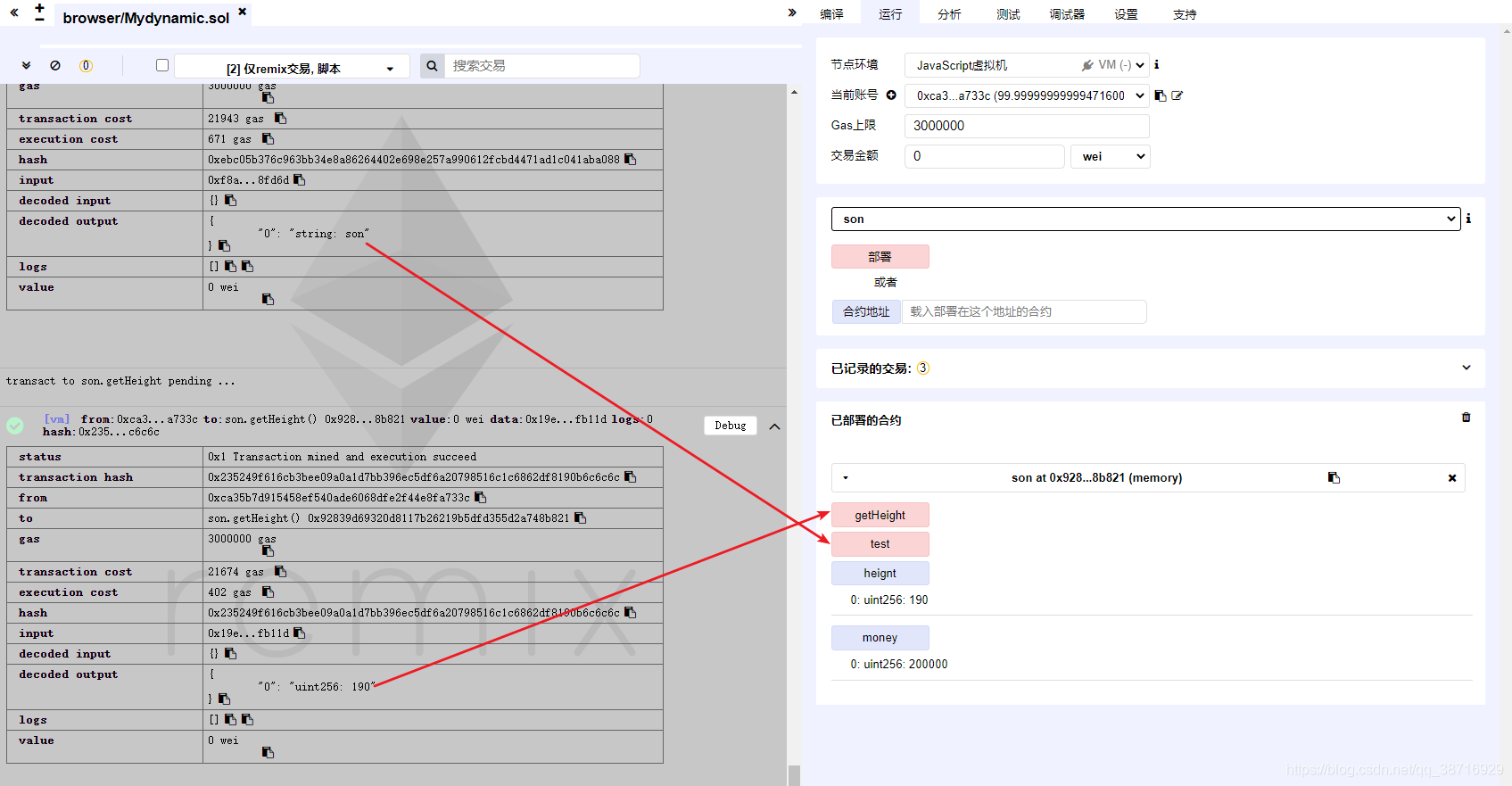Collapse right panel using the double-arrow icon
The width and height of the screenshot is (1512, 786).
click(791, 12)
